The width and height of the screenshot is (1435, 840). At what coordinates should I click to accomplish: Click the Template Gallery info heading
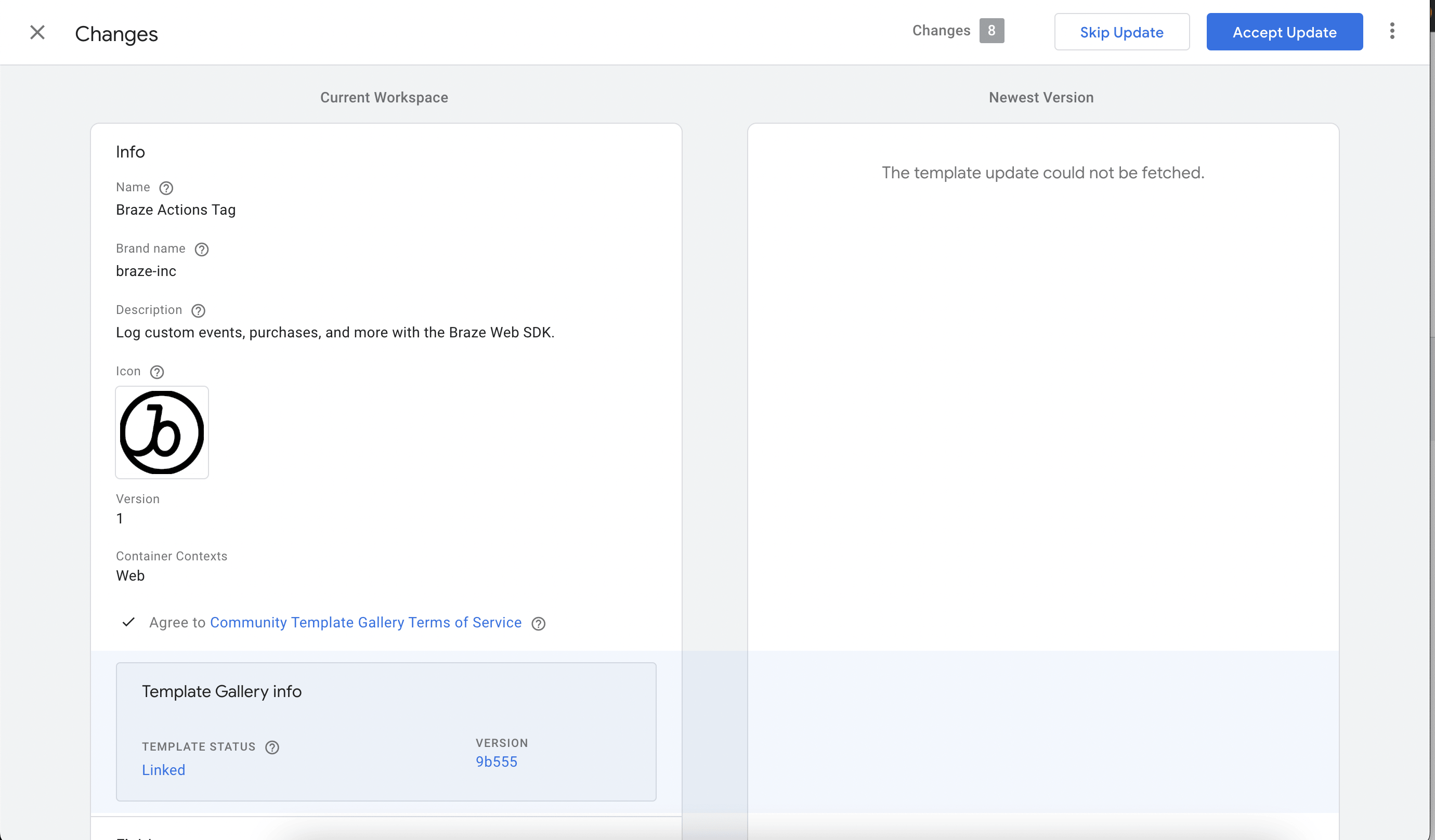point(221,691)
